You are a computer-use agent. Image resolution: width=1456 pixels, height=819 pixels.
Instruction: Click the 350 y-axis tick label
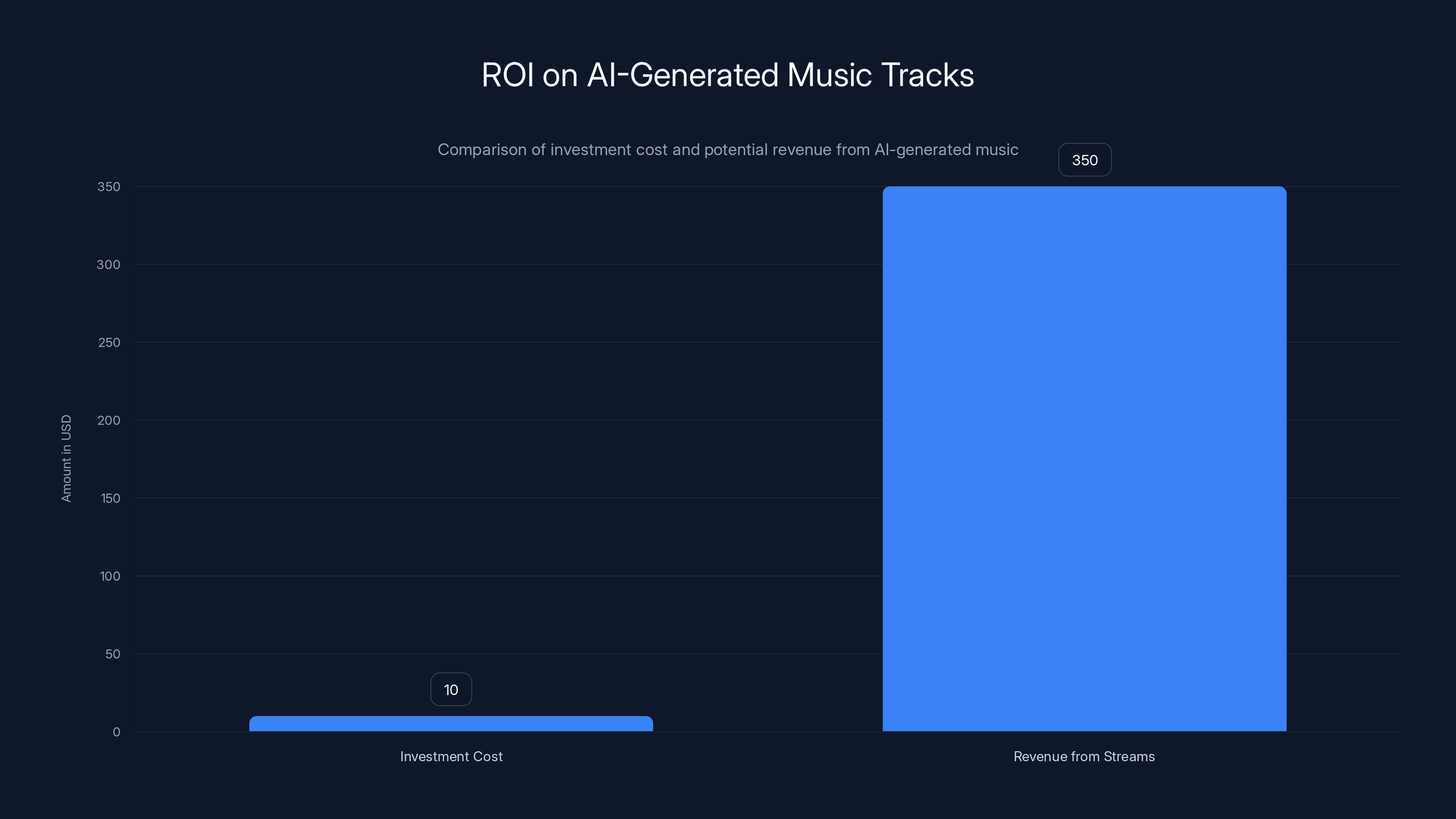[109, 187]
